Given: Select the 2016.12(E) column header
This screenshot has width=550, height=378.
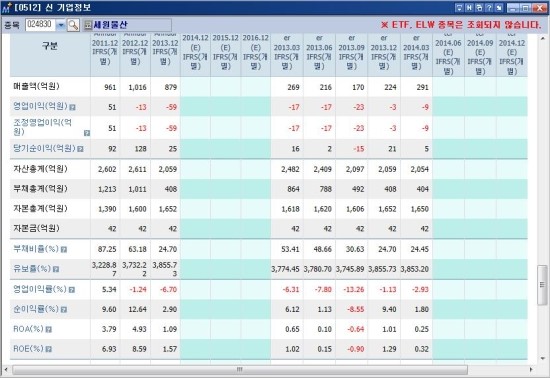Looking at the screenshot, I should click(255, 54).
